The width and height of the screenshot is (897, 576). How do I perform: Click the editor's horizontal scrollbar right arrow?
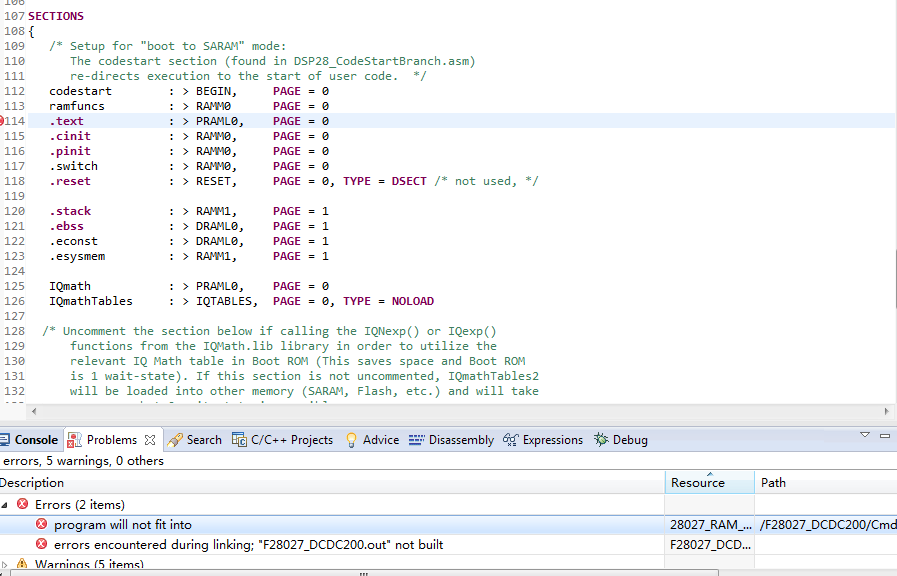[x=886, y=411]
